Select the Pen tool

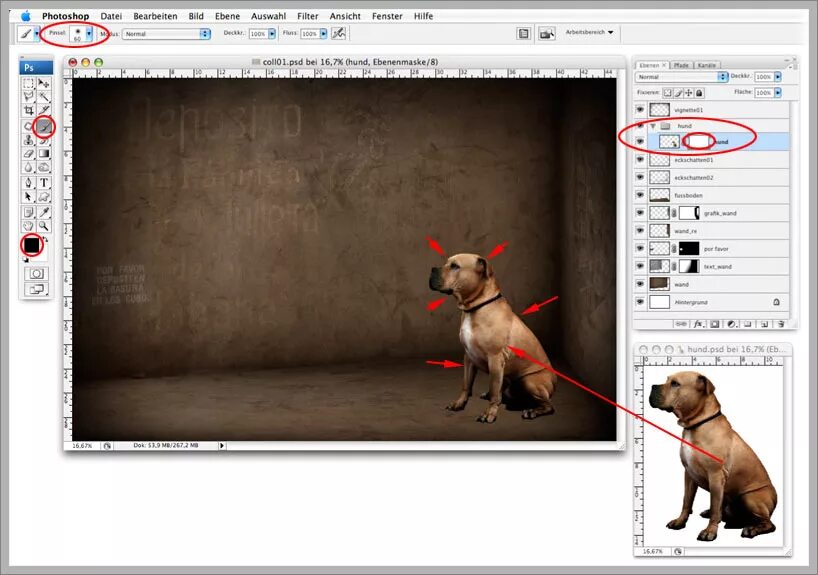[x=28, y=183]
